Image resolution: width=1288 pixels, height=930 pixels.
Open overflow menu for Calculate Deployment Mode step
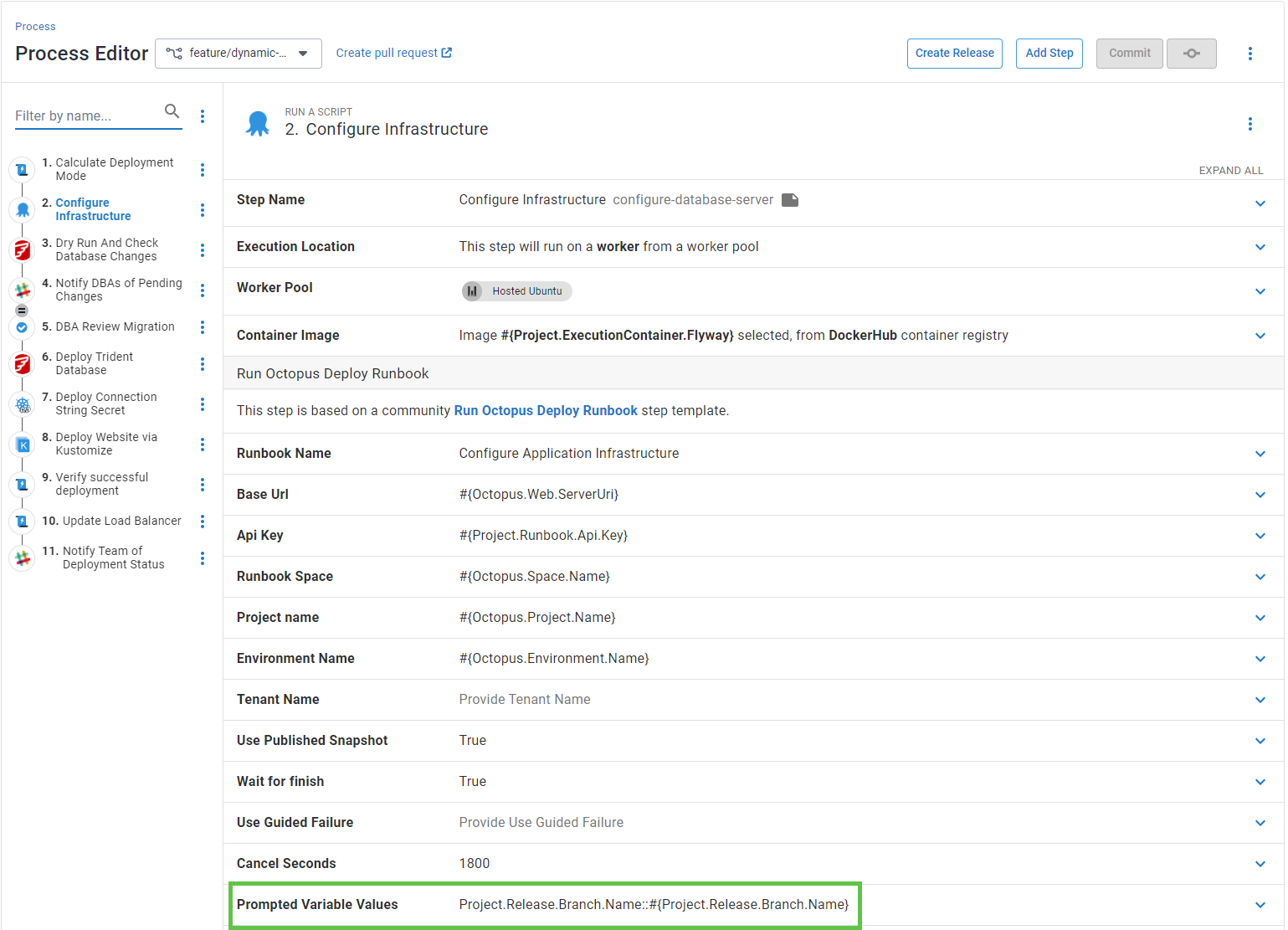coord(203,170)
